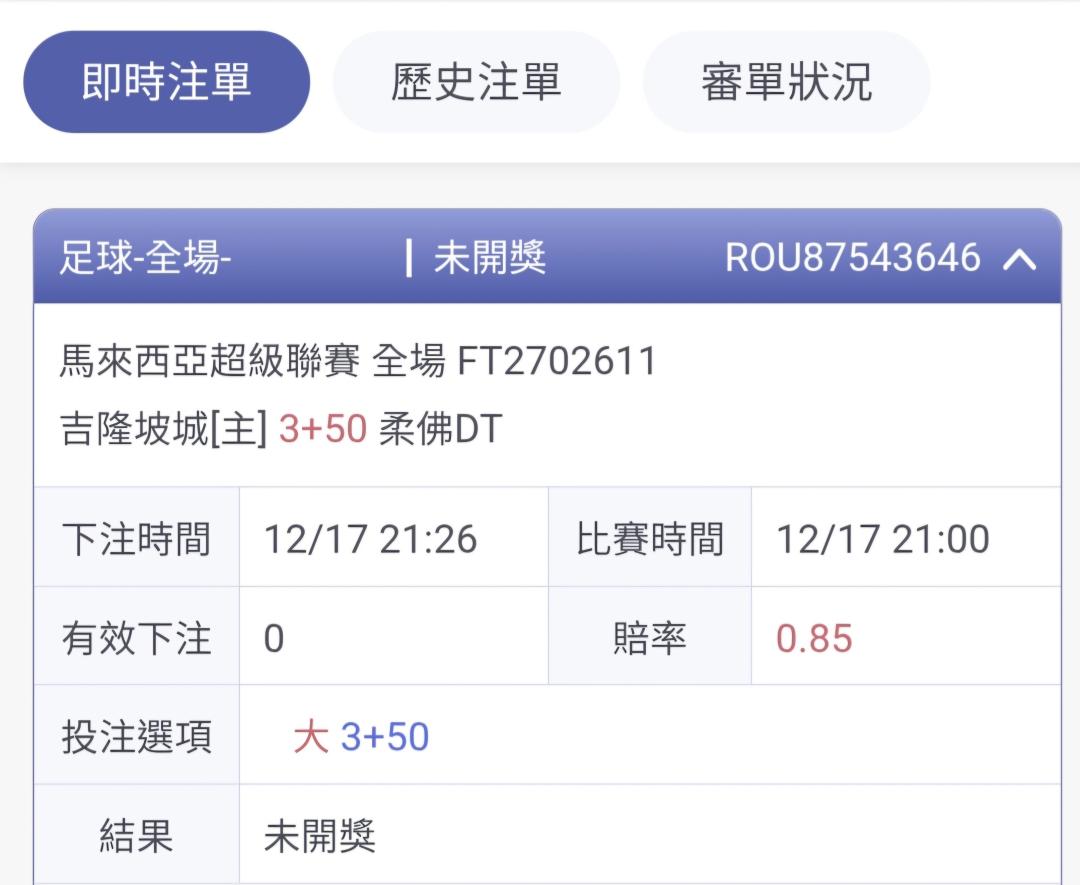This screenshot has width=1080, height=885.
Task: Collapse the bet slip with the chevron arrow
Action: coord(1019,259)
